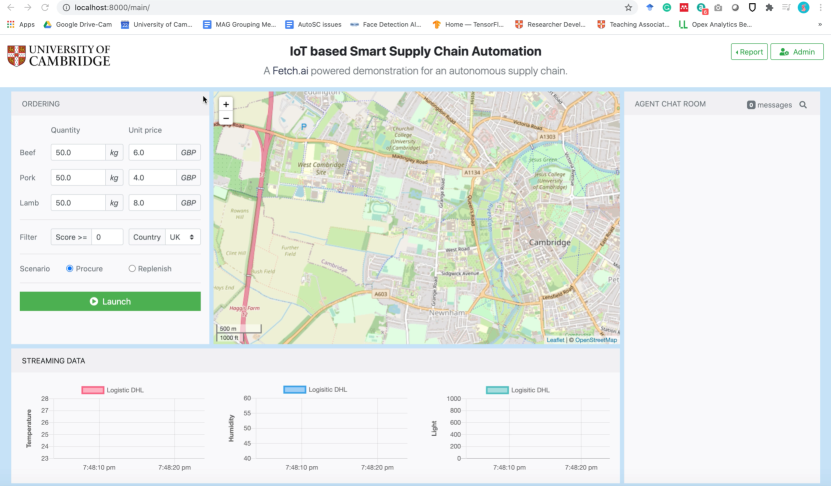Screen dimensions: 831x486
Task: Open the Apps shortcut in bookmarks bar
Action: tap(21, 24)
